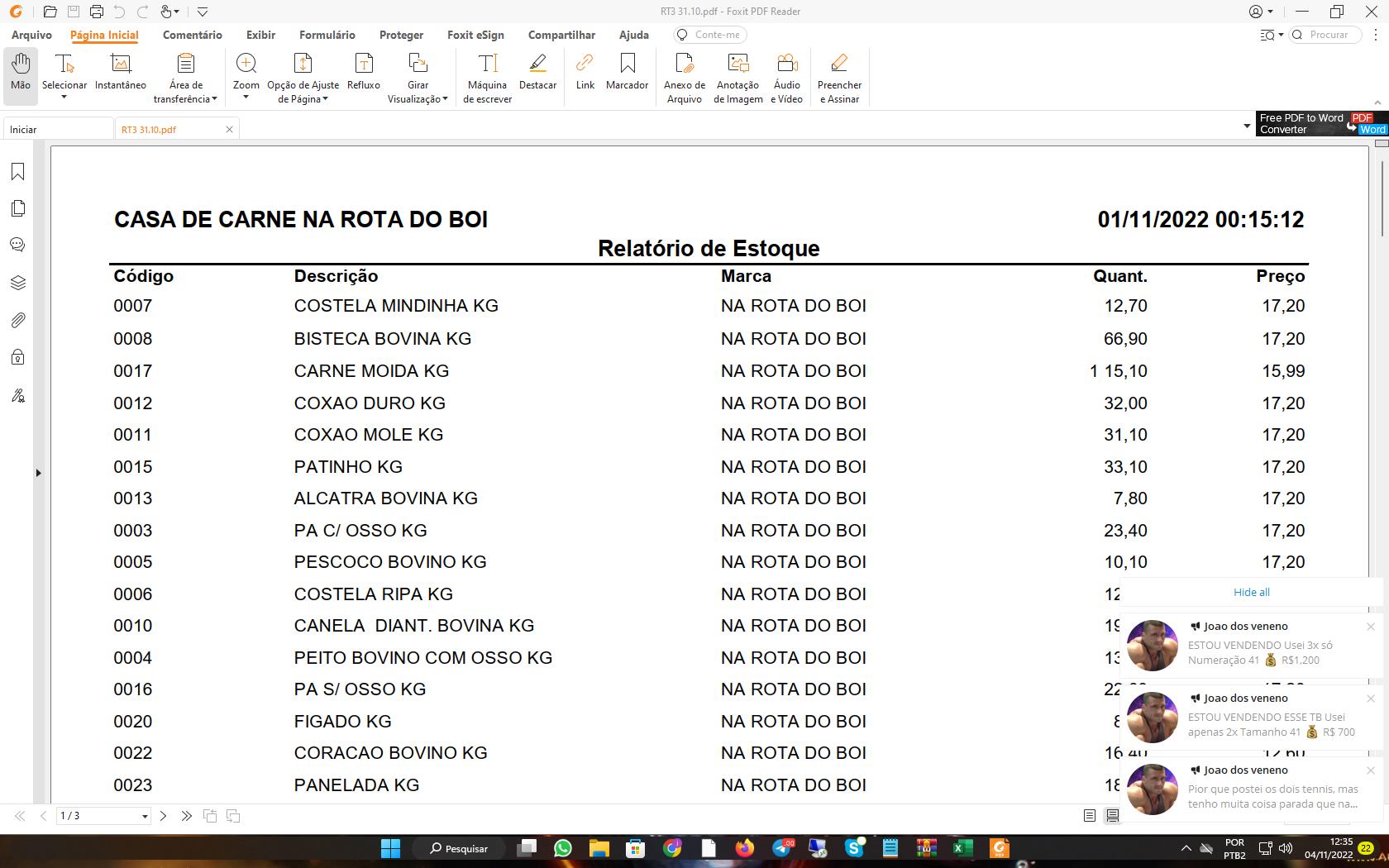Click the Marcador bookmark ribbon icon

click(x=627, y=74)
